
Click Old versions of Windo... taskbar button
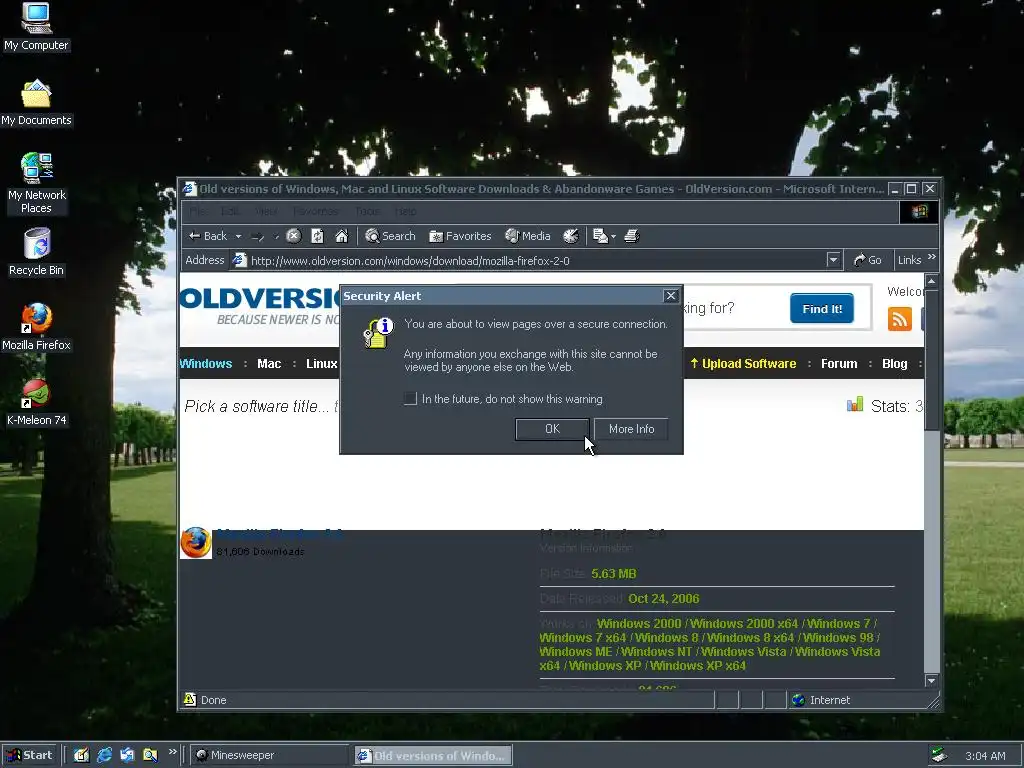click(434, 756)
